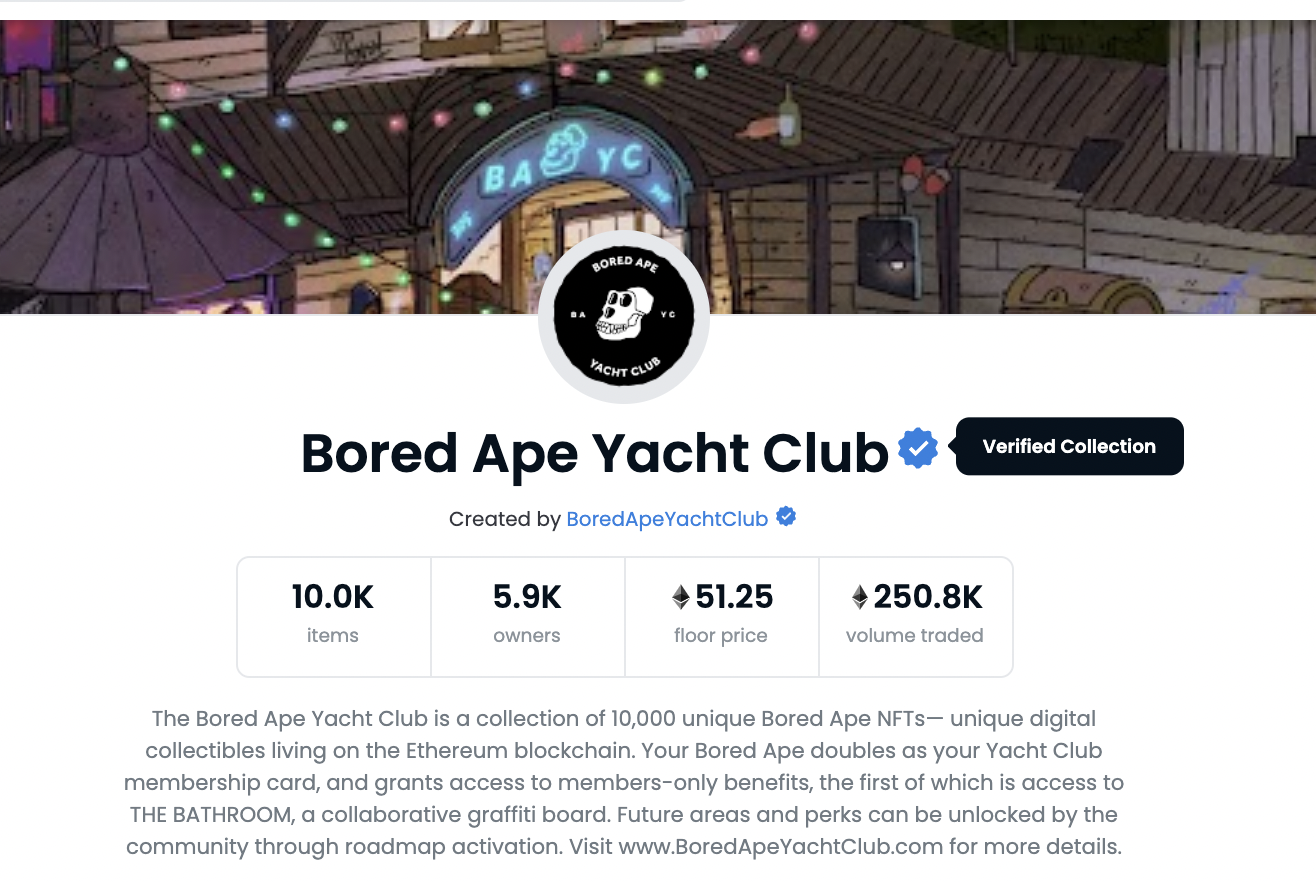Select the 10.0K items stat box
1316x882 pixels.
(333, 616)
